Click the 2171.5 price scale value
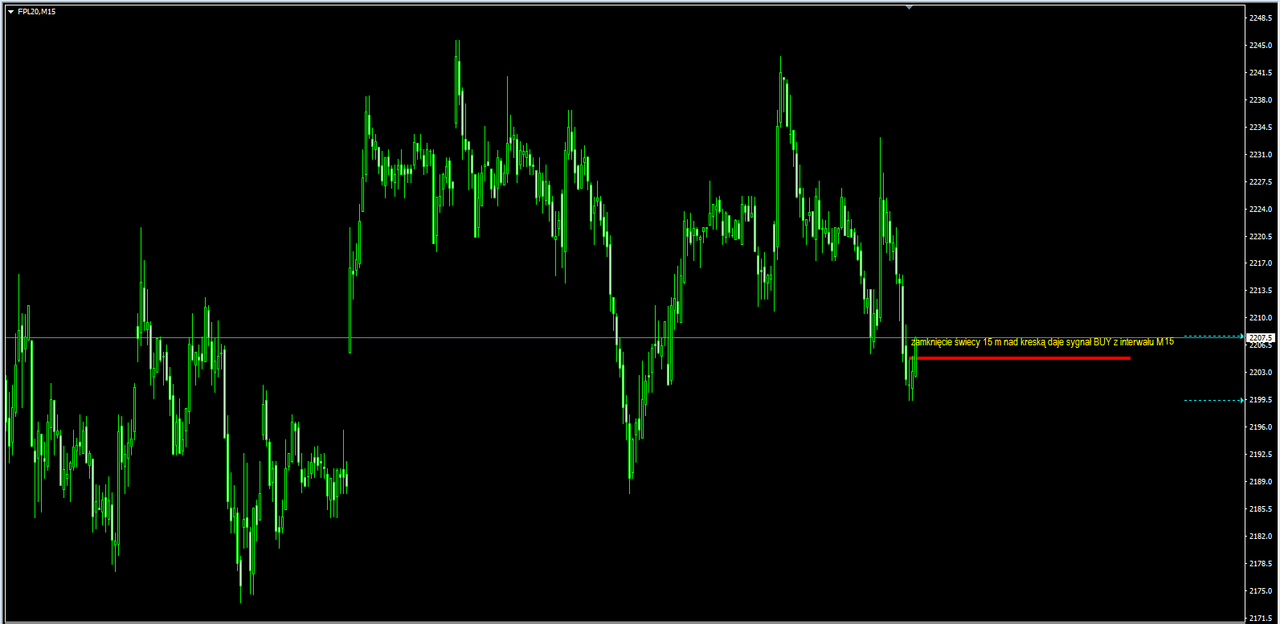The image size is (1280, 624). [1260, 618]
